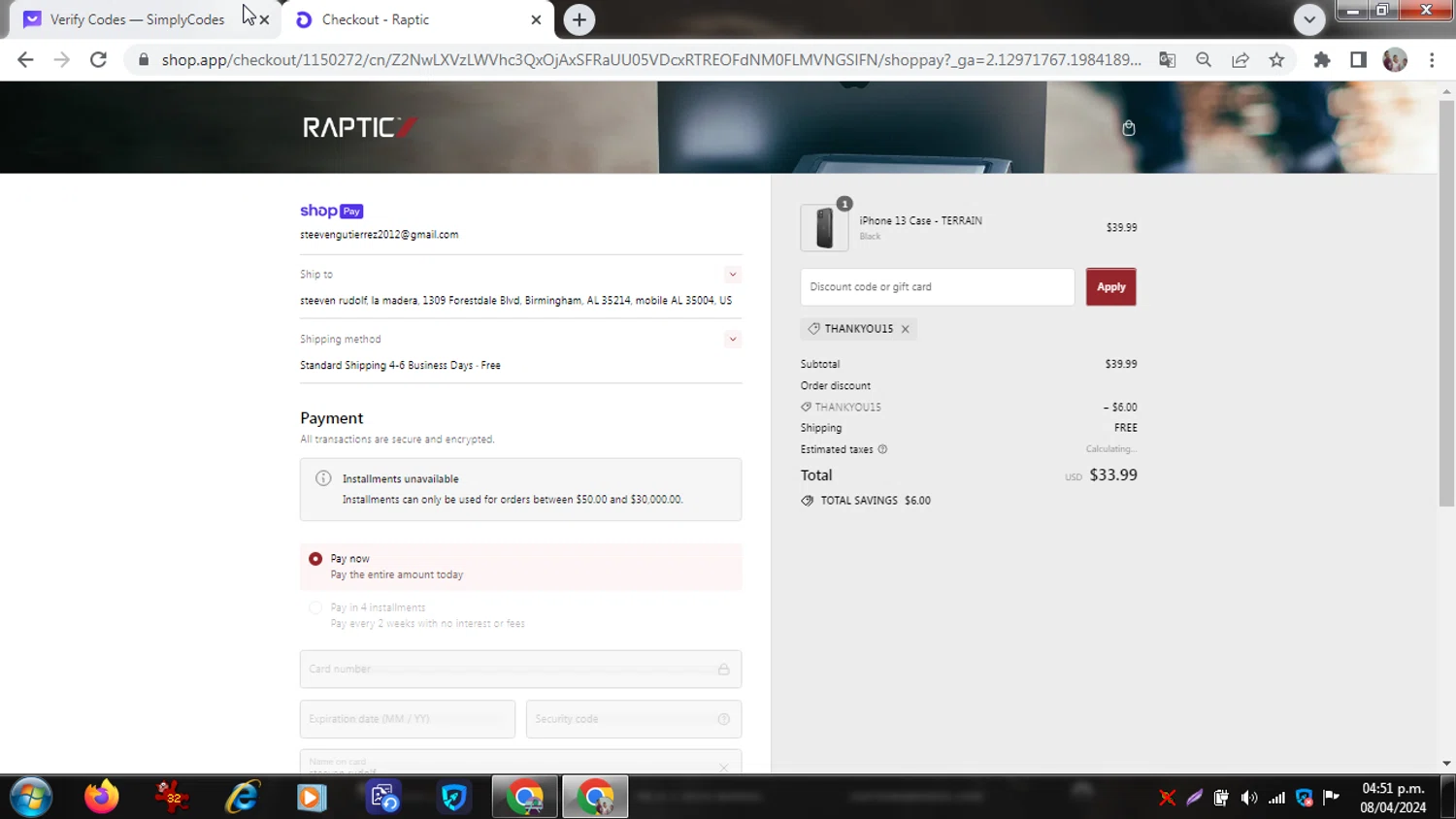Click the Shop Pay logo
This screenshot has width=1456, height=819.
coord(331,211)
